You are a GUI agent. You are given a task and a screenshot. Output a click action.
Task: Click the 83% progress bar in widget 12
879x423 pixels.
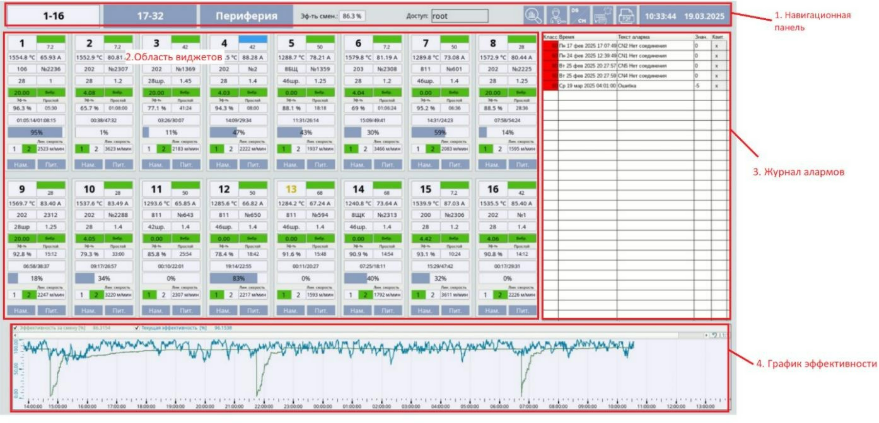pos(238,278)
